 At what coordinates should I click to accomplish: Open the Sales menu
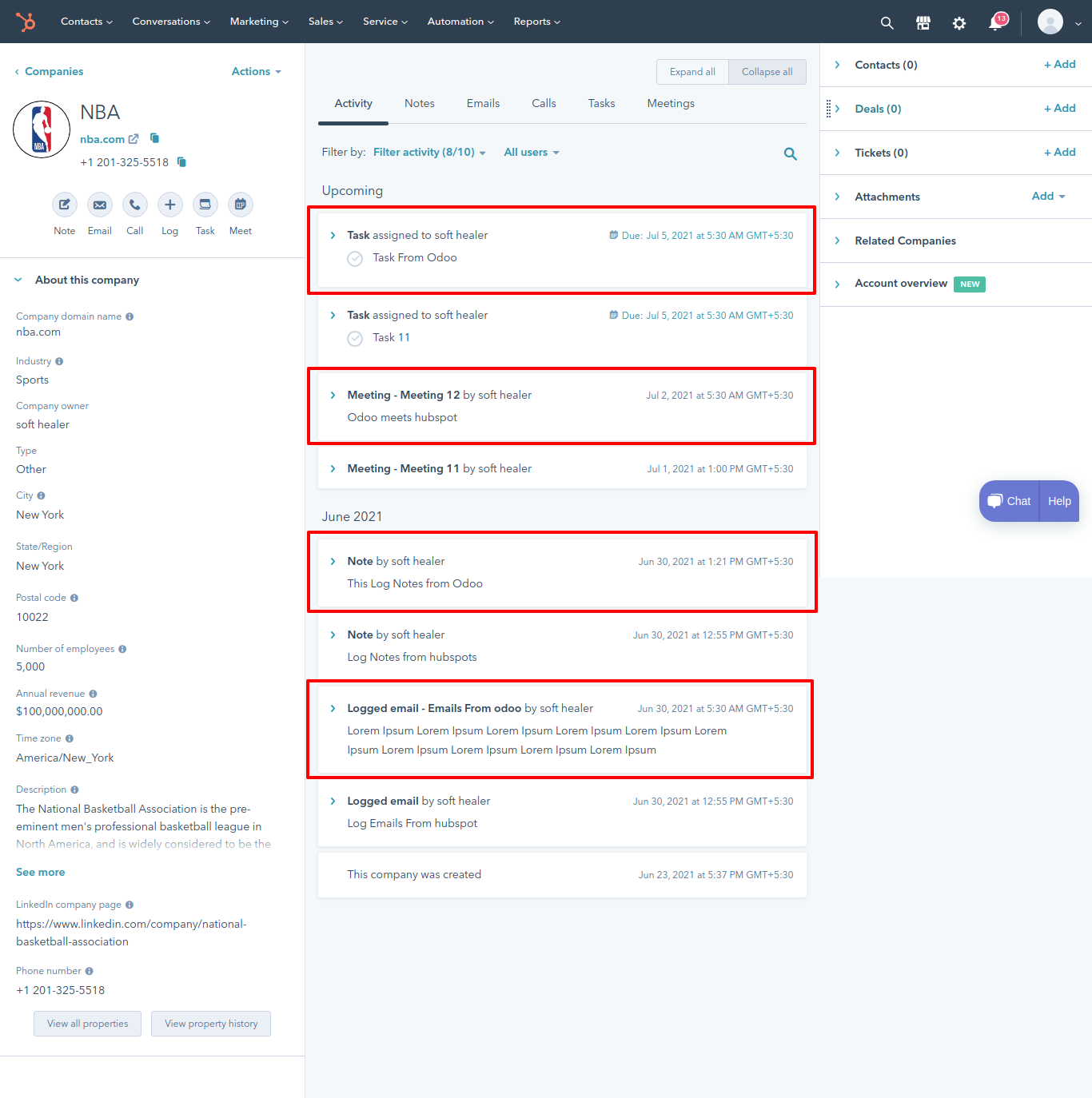click(325, 22)
